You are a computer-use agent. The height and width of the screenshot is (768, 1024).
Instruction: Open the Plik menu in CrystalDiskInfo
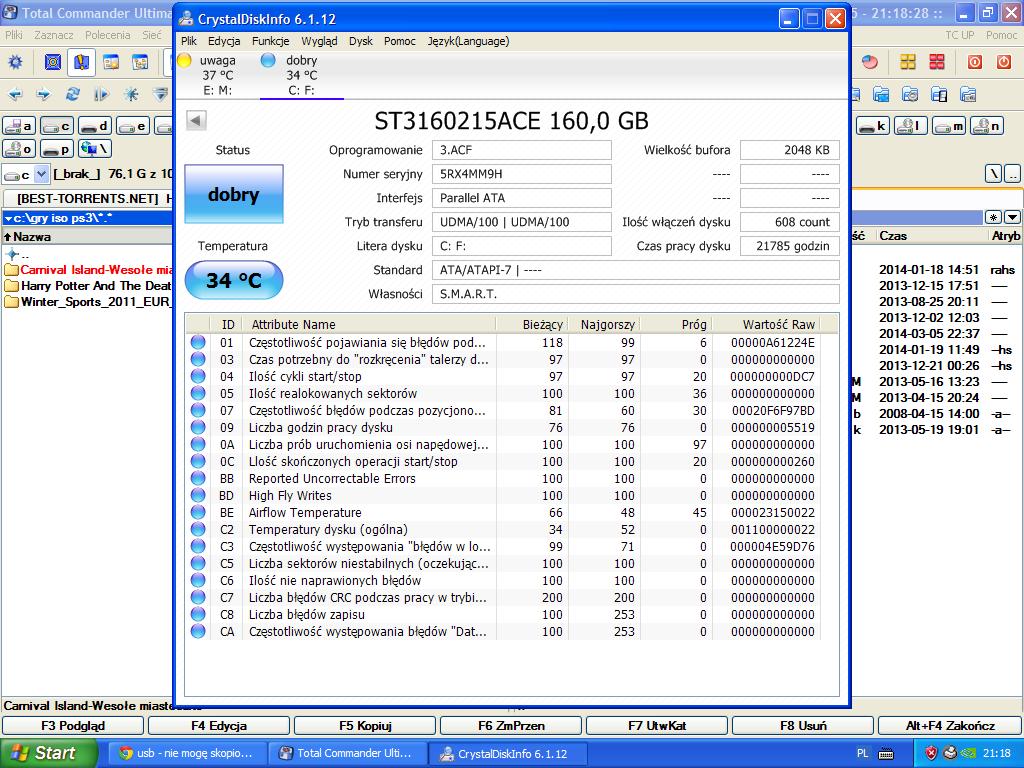tap(189, 41)
